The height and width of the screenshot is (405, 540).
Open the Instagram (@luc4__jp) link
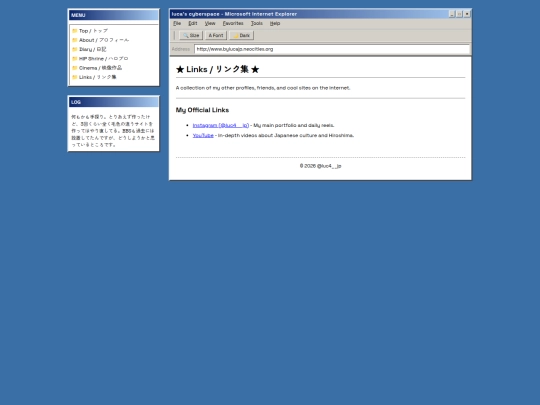[221, 125]
